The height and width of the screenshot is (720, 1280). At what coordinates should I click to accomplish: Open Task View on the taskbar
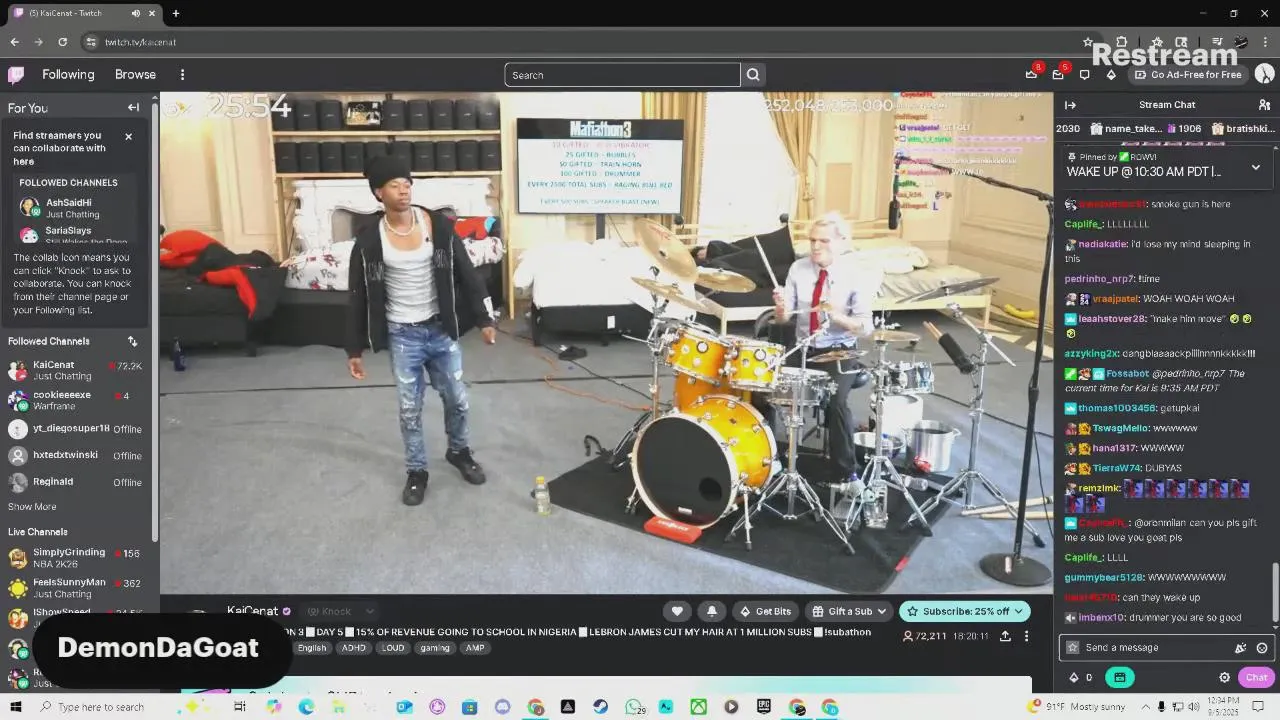(240, 707)
